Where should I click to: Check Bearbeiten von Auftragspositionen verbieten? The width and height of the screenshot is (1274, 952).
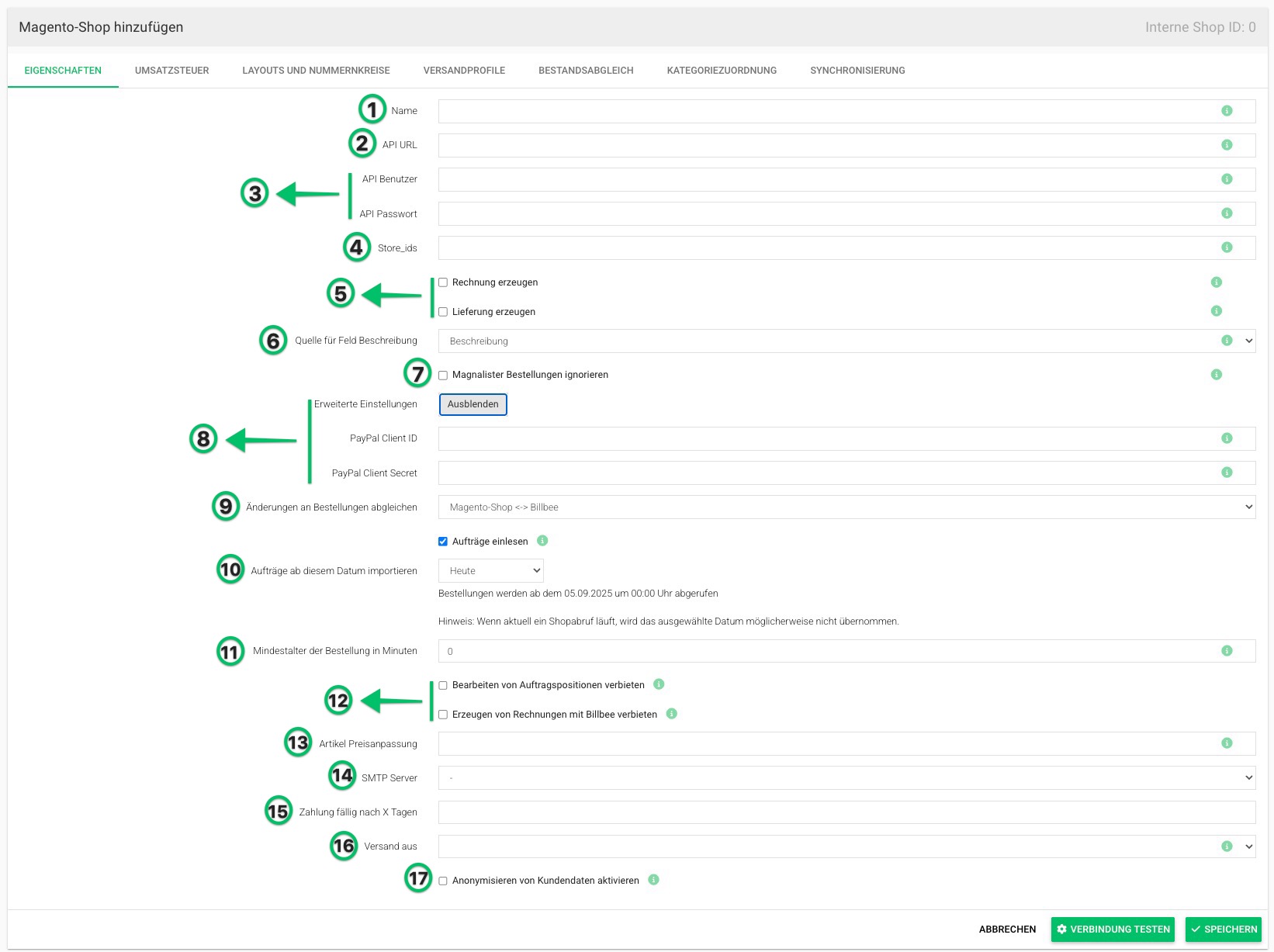pyautogui.click(x=443, y=685)
